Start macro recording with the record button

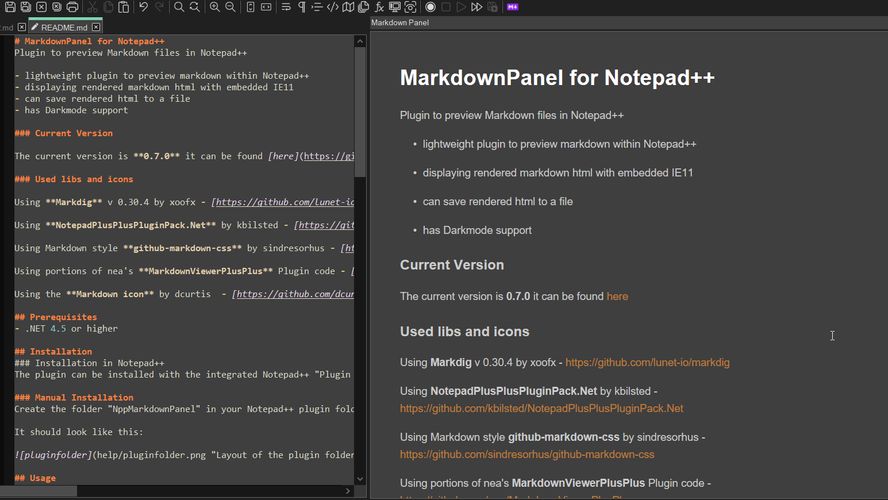pyautogui.click(x=429, y=7)
